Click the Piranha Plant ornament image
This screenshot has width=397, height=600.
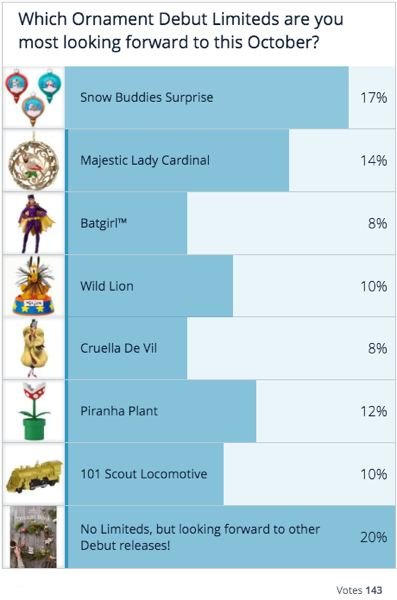pos(33,411)
